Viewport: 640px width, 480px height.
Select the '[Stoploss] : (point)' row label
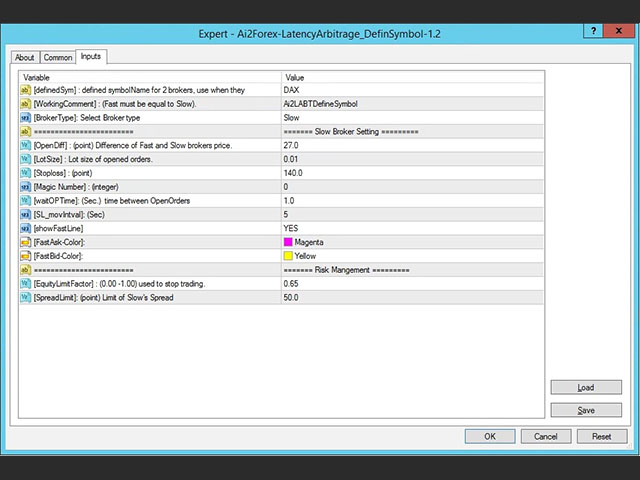pos(63,173)
